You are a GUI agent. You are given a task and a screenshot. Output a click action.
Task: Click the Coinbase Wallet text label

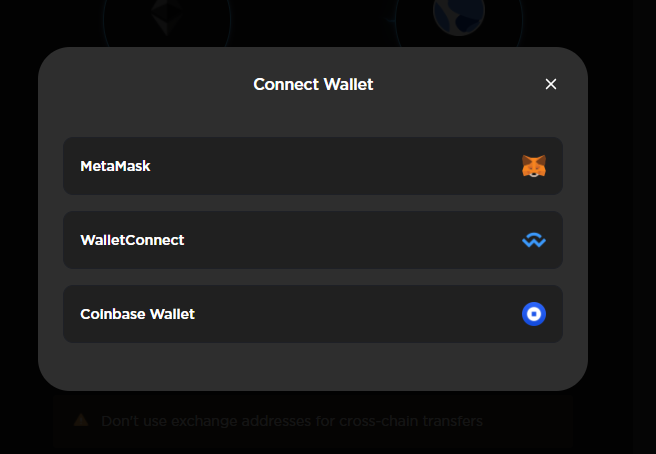137,314
